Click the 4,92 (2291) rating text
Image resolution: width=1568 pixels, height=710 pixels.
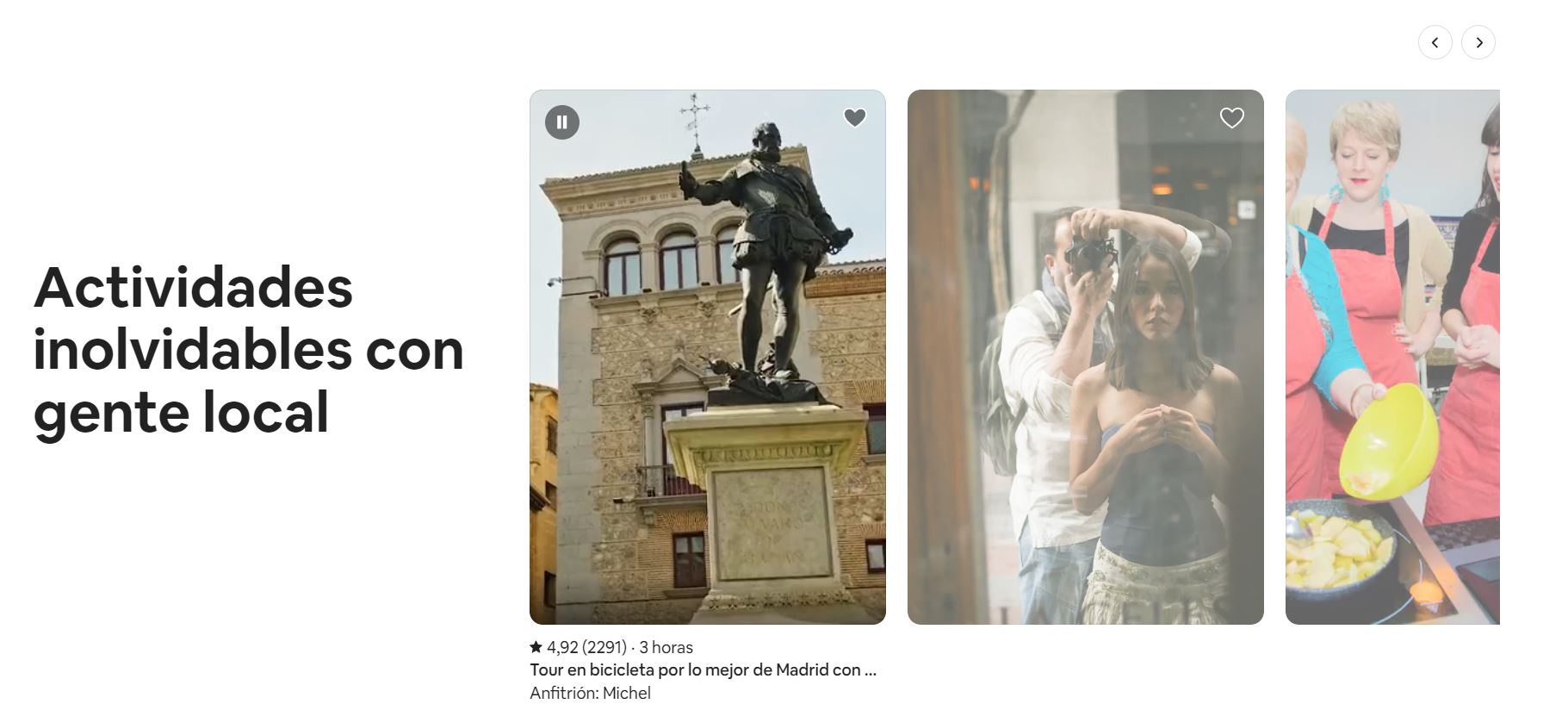pyautogui.click(x=586, y=647)
